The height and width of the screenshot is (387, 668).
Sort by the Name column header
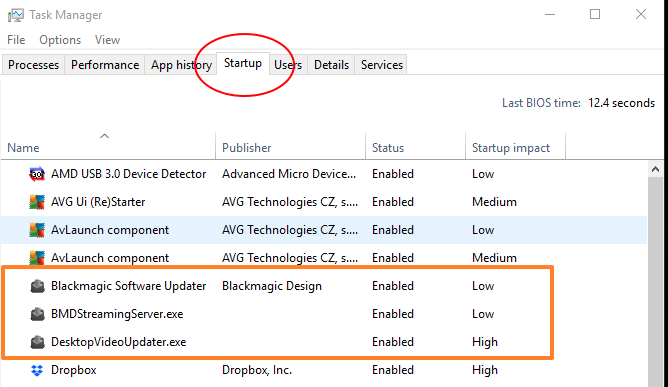[x=108, y=146]
